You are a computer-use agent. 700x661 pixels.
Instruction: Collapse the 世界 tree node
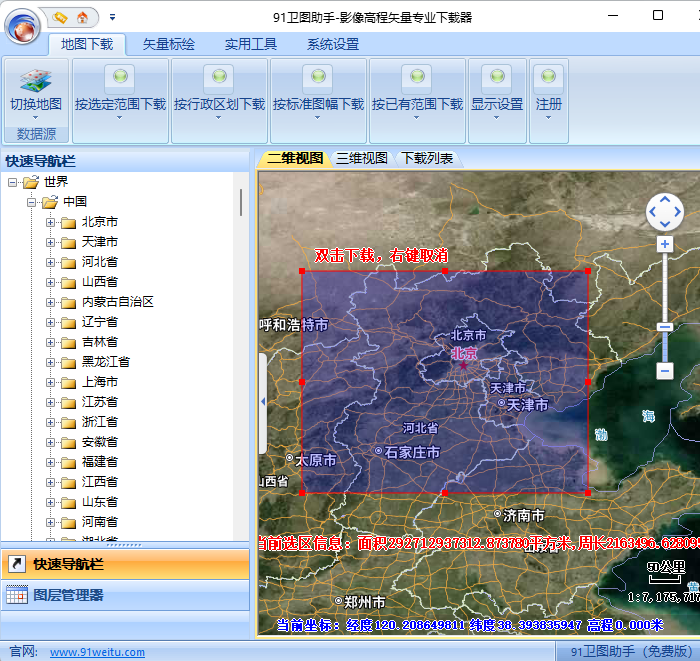pos(12,182)
